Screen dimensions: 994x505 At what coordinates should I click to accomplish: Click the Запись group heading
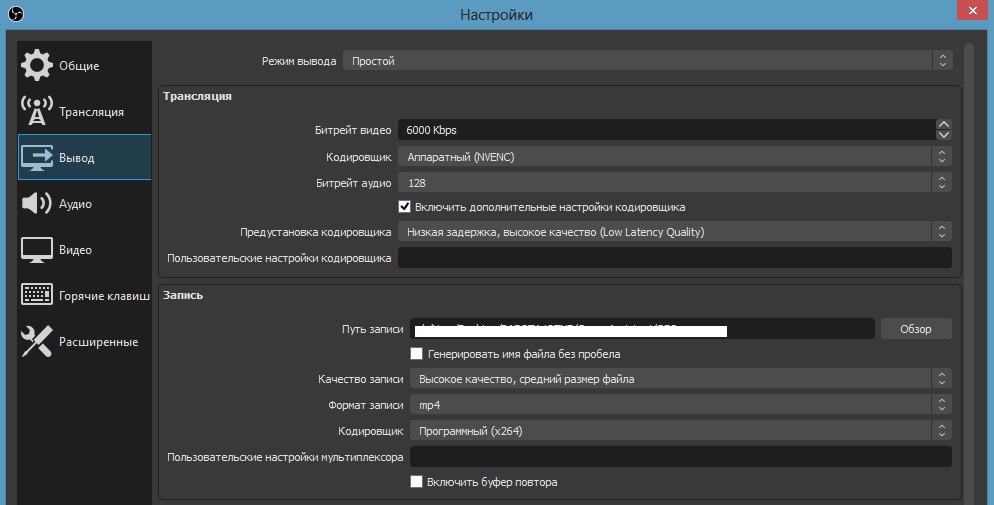pos(183,295)
